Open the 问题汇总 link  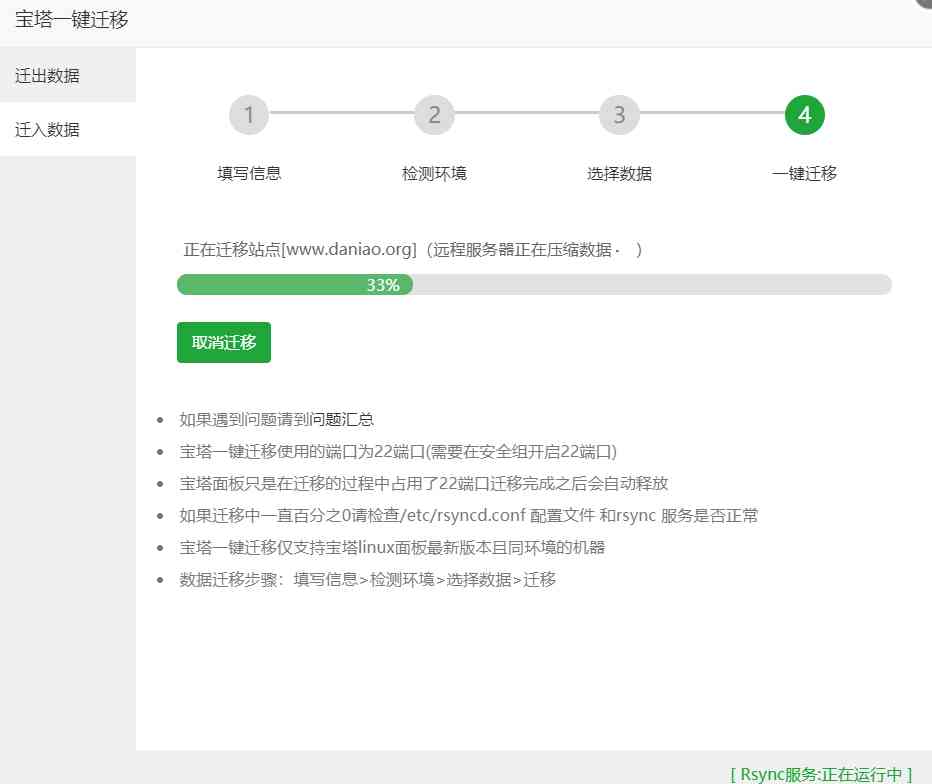[x=342, y=420]
